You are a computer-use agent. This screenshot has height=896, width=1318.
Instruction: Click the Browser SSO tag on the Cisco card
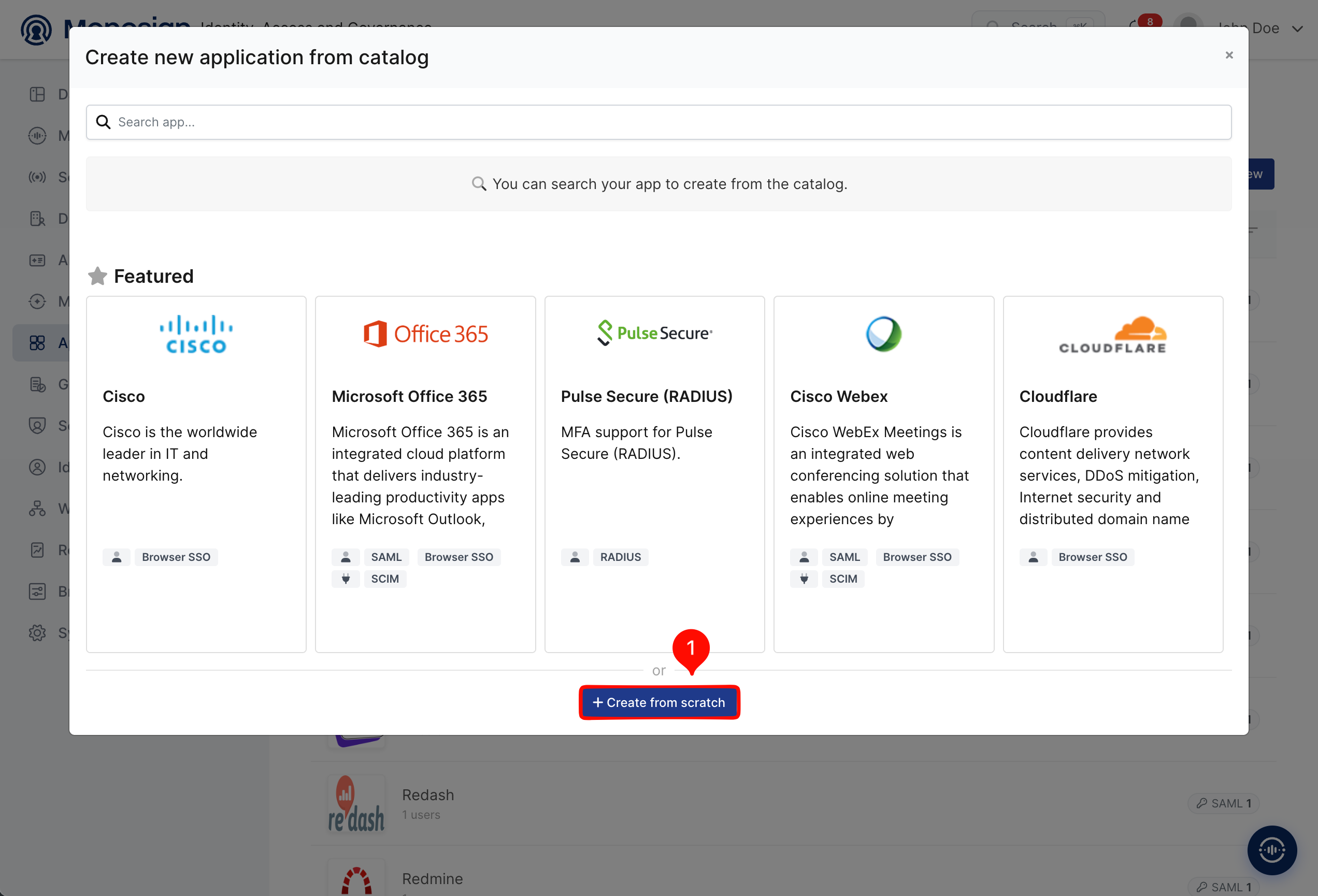[176, 557]
